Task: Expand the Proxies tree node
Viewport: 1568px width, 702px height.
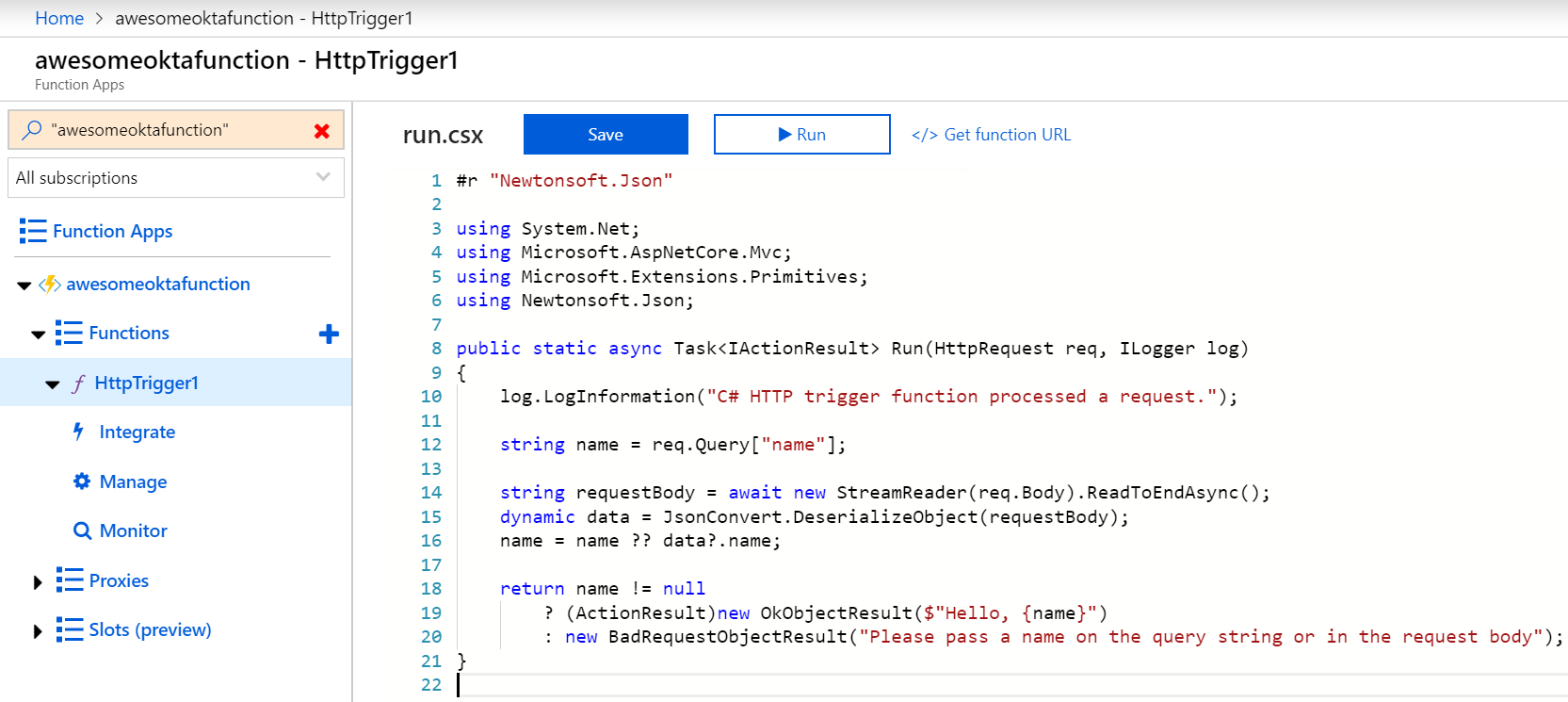Action: tap(38, 582)
